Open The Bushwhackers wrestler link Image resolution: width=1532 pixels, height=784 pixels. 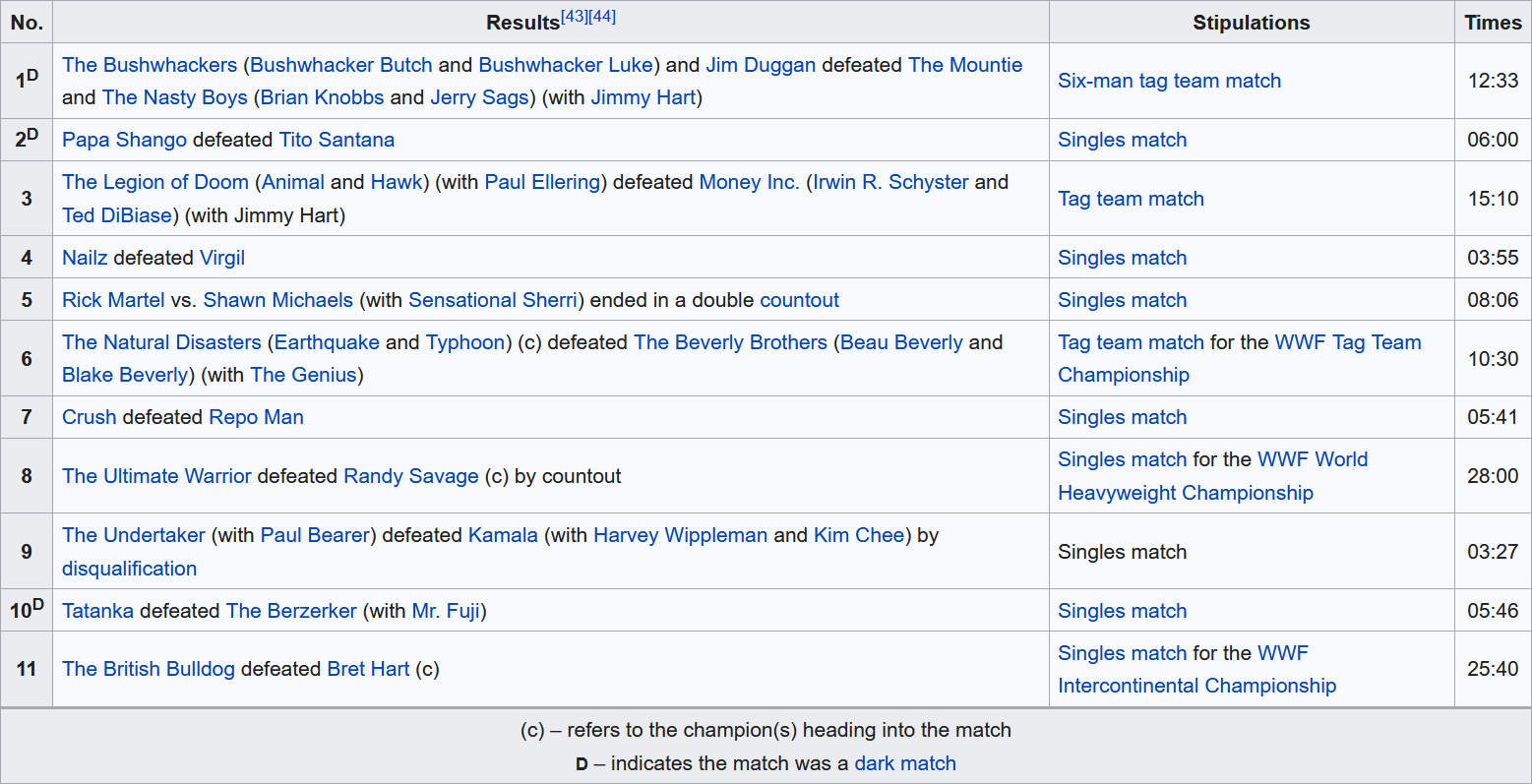(x=150, y=65)
